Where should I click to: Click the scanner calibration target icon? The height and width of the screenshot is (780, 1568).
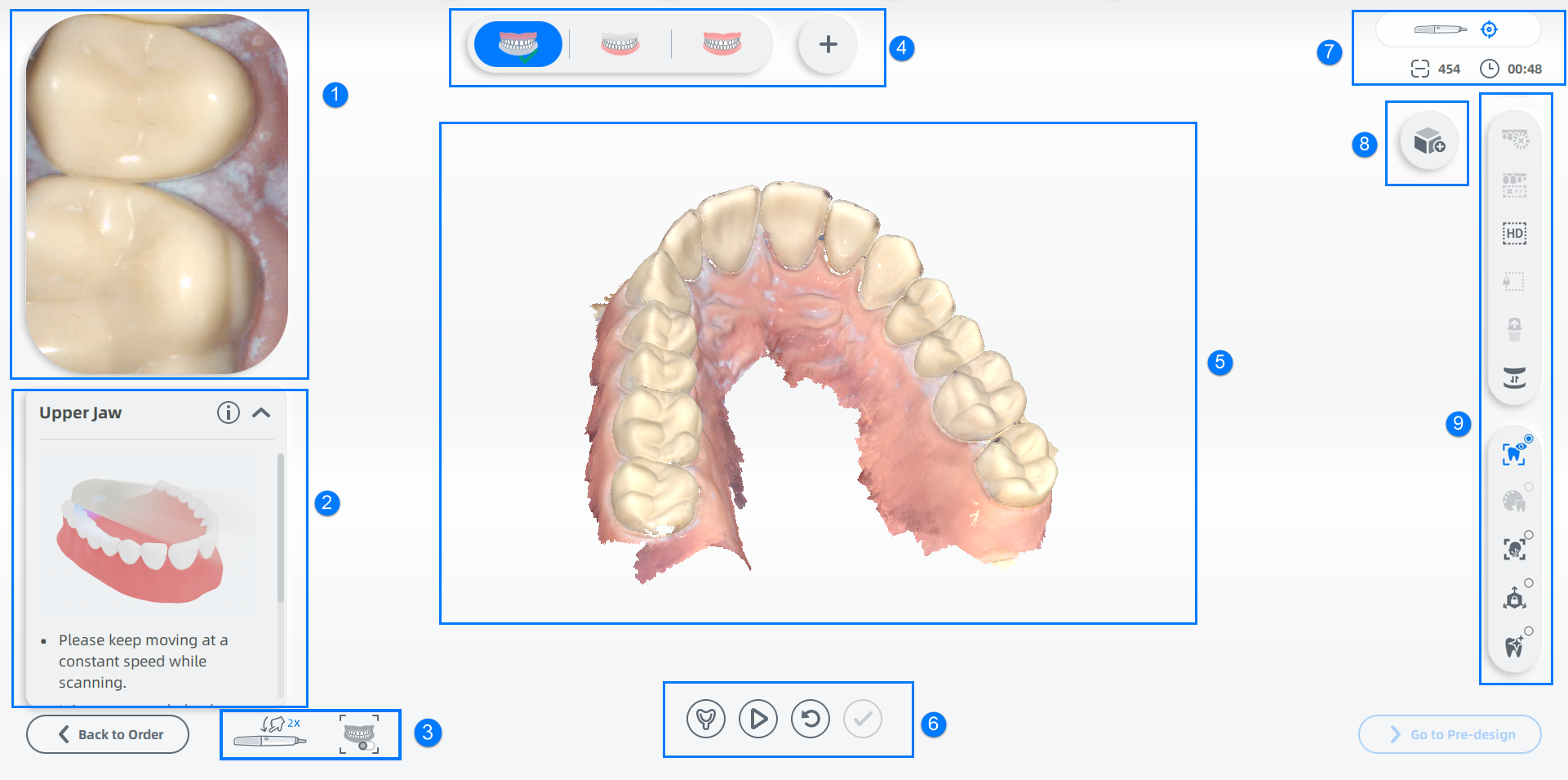pyautogui.click(x=1489, y=29)
